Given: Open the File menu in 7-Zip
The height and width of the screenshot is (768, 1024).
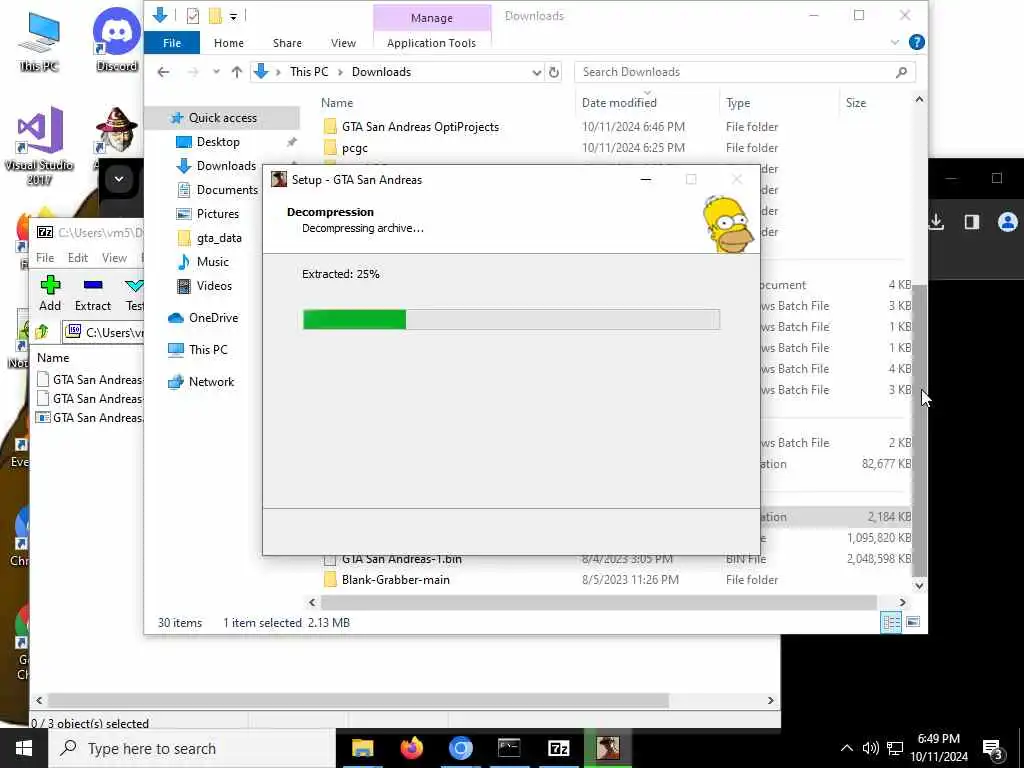Looking at the screenshot, I should click(x=45, y=257).
